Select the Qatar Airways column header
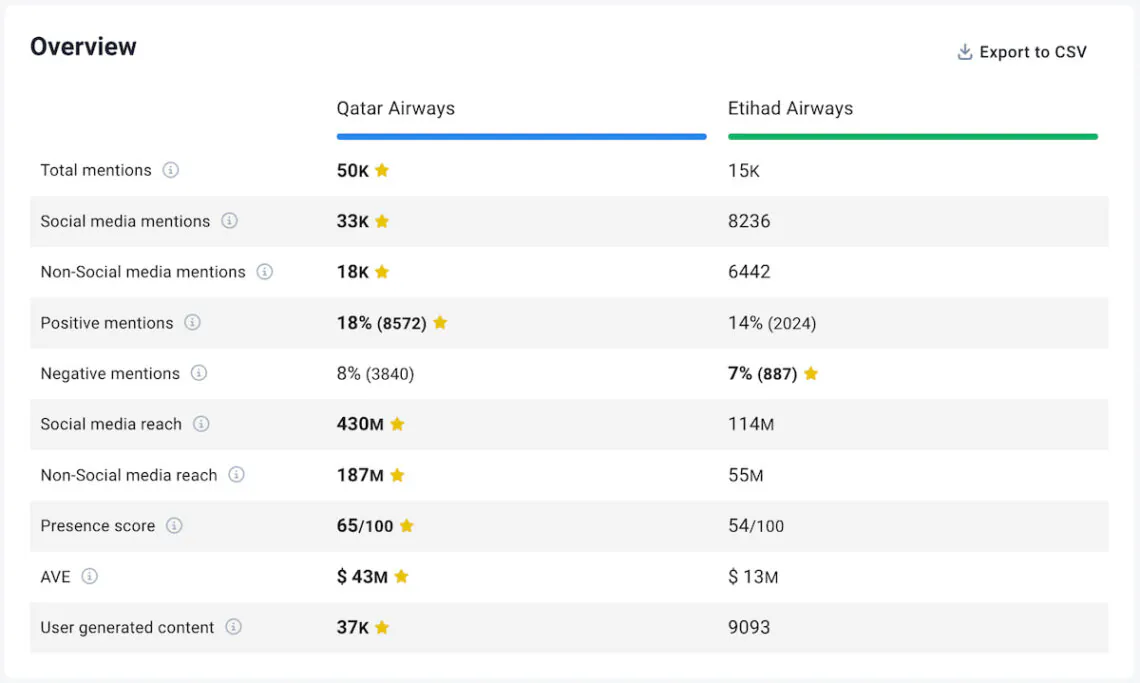Screen dimensions: 1140x683 (396, 108)
